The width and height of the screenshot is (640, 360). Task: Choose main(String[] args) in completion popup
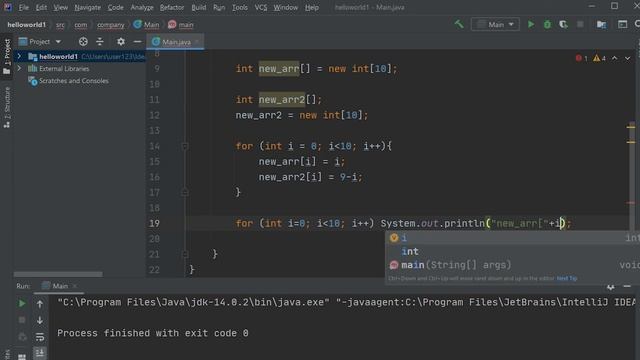[513, 265]
